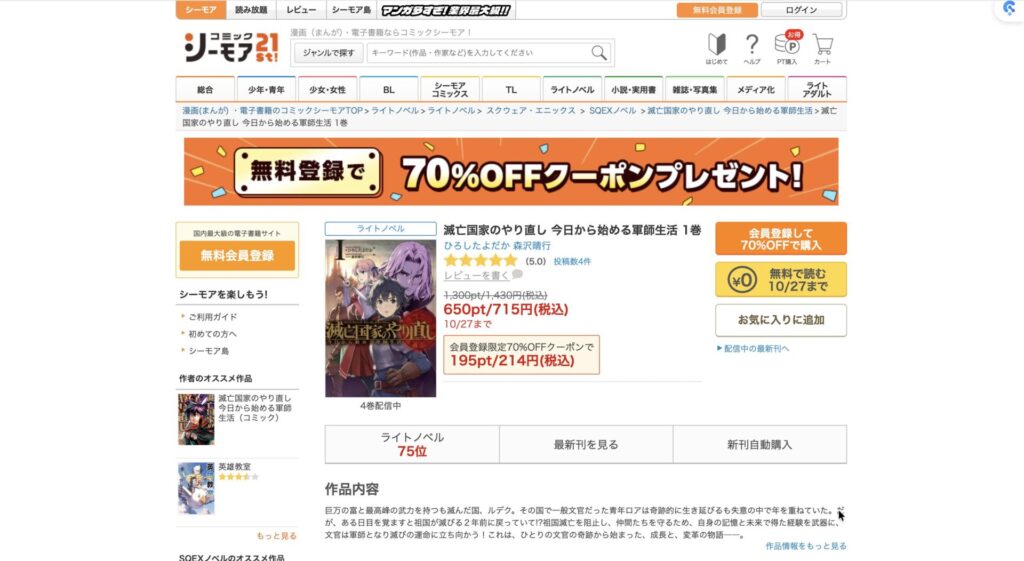Open the ジャンルで探す genre dropdown
The image size is (1024, 561).
tap(328, 53)
